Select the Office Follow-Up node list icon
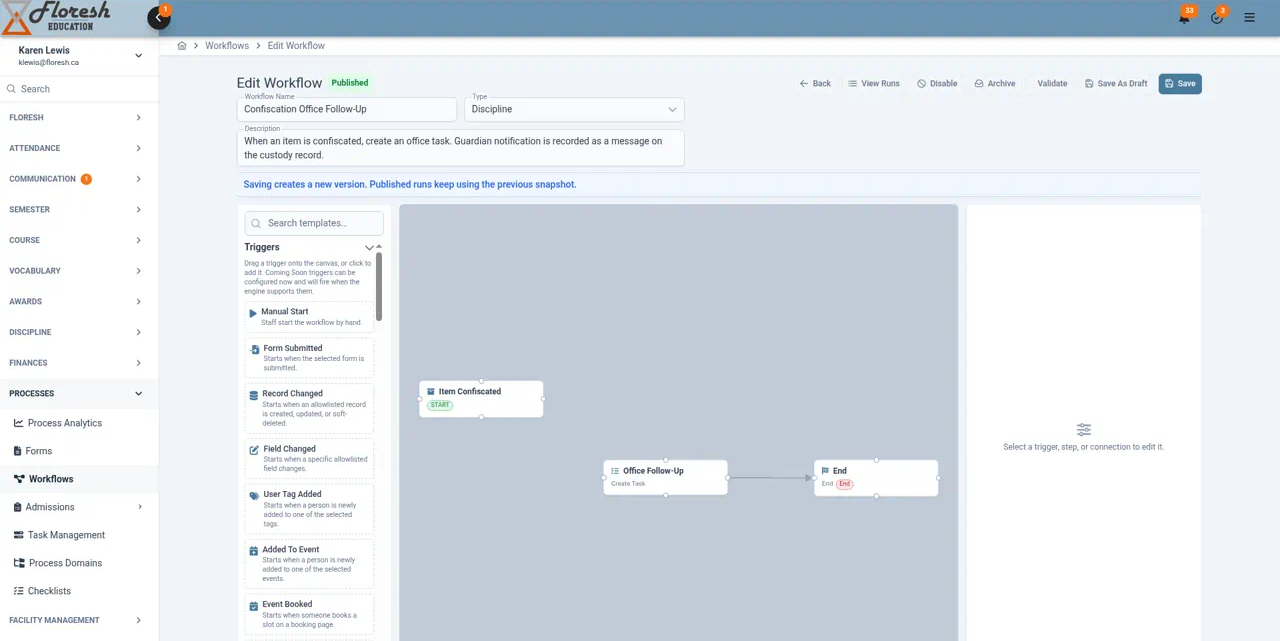The width and height of the screenshot is (1280, 641). point(615,471)
